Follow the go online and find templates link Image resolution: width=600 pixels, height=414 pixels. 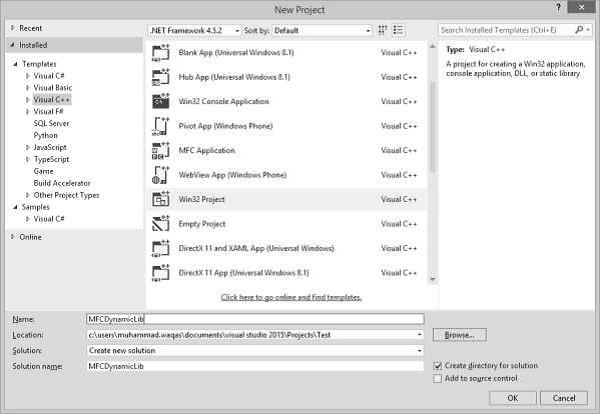click(291, 297)
